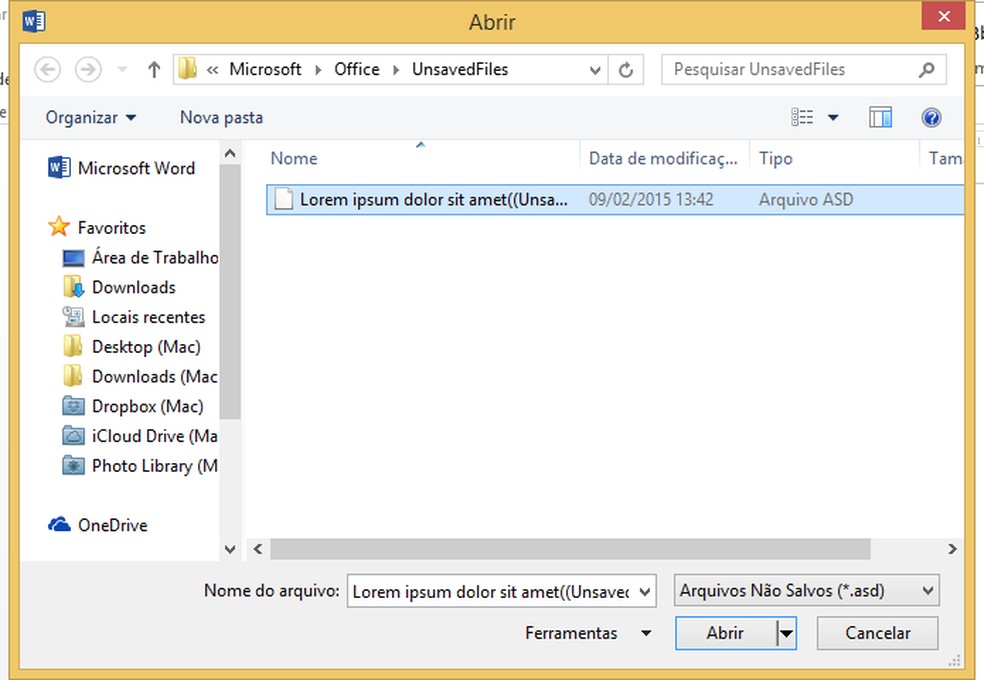Open Área de Trabalho favorite
This screenshot has height=680, width=984.
tap(140, 257)
